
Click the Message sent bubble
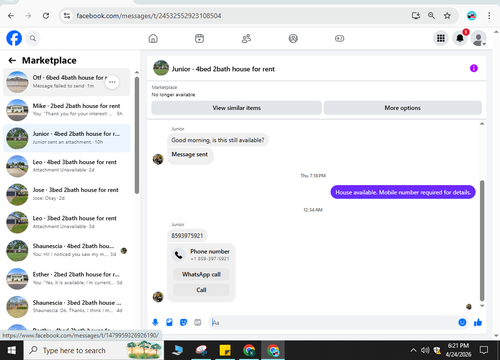pos(190,155)
